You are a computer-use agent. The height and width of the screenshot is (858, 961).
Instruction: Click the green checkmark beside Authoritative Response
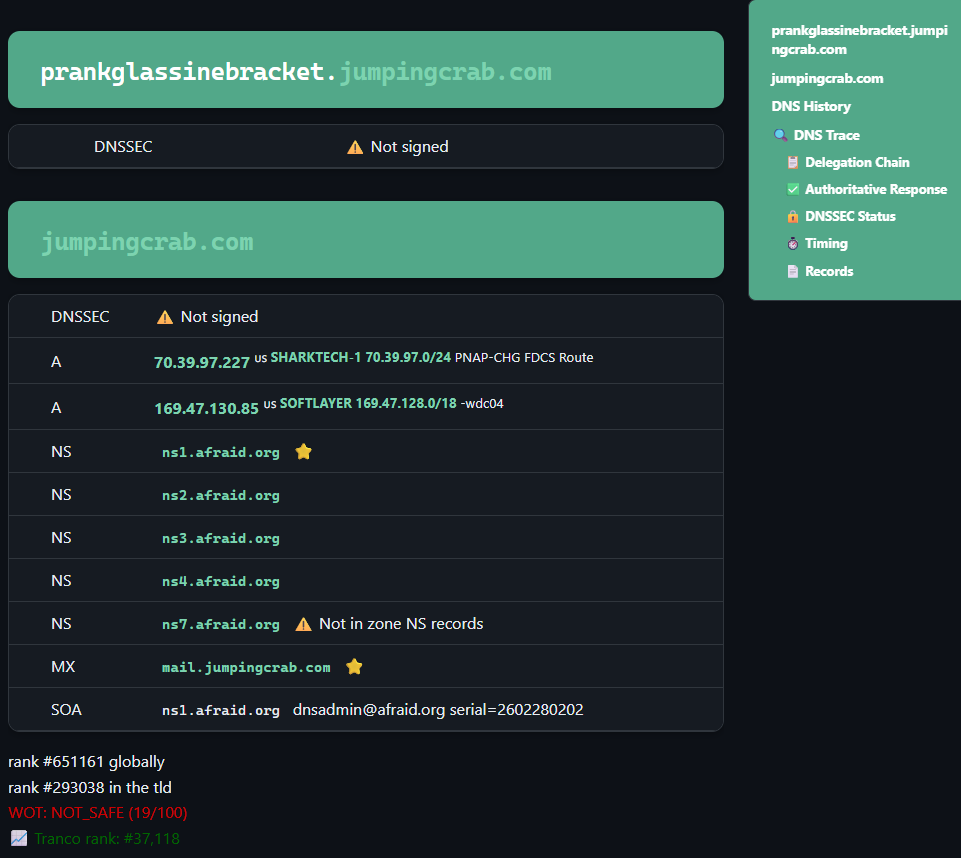pyautogui.click(x=793, y=189)
